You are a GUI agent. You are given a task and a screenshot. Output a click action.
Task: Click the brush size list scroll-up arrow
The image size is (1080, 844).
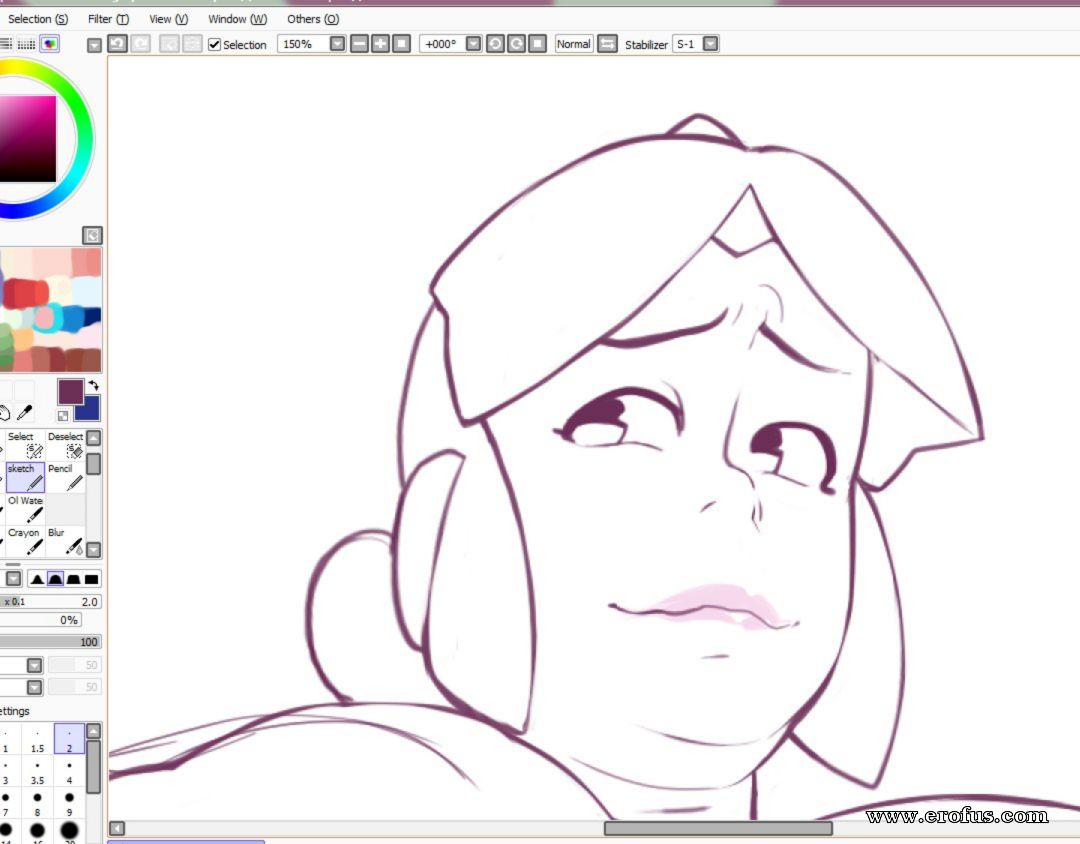click(x=94, y=731)
